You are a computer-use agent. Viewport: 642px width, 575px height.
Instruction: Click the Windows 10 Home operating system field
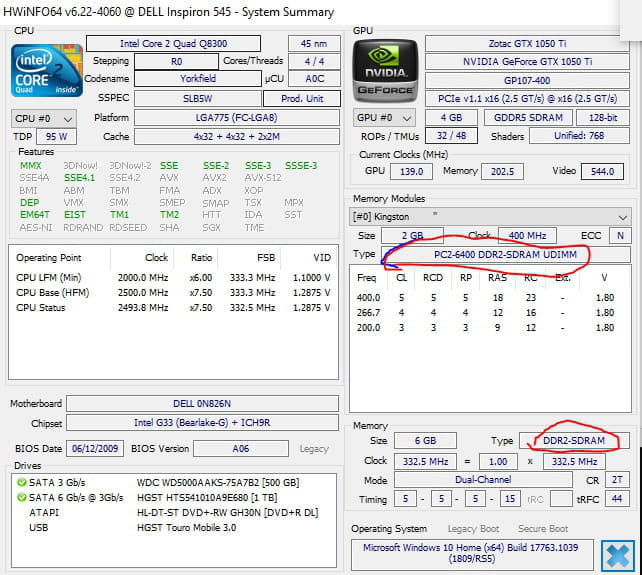tap(472, 553)
